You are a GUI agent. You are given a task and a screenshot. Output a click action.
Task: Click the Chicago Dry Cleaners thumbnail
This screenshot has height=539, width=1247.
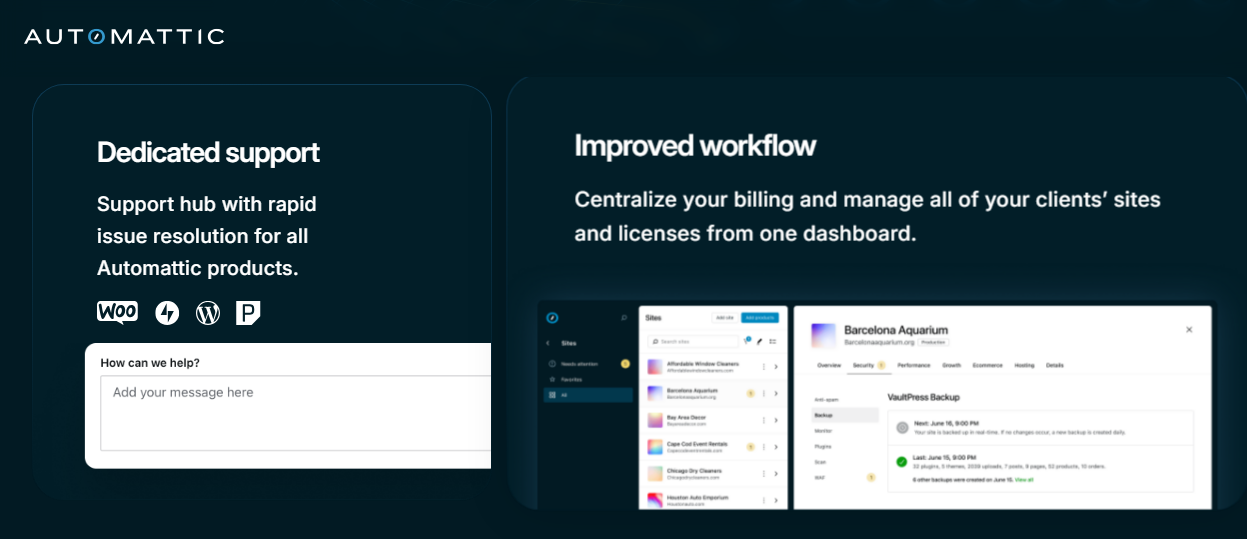(x=656, y=472)
